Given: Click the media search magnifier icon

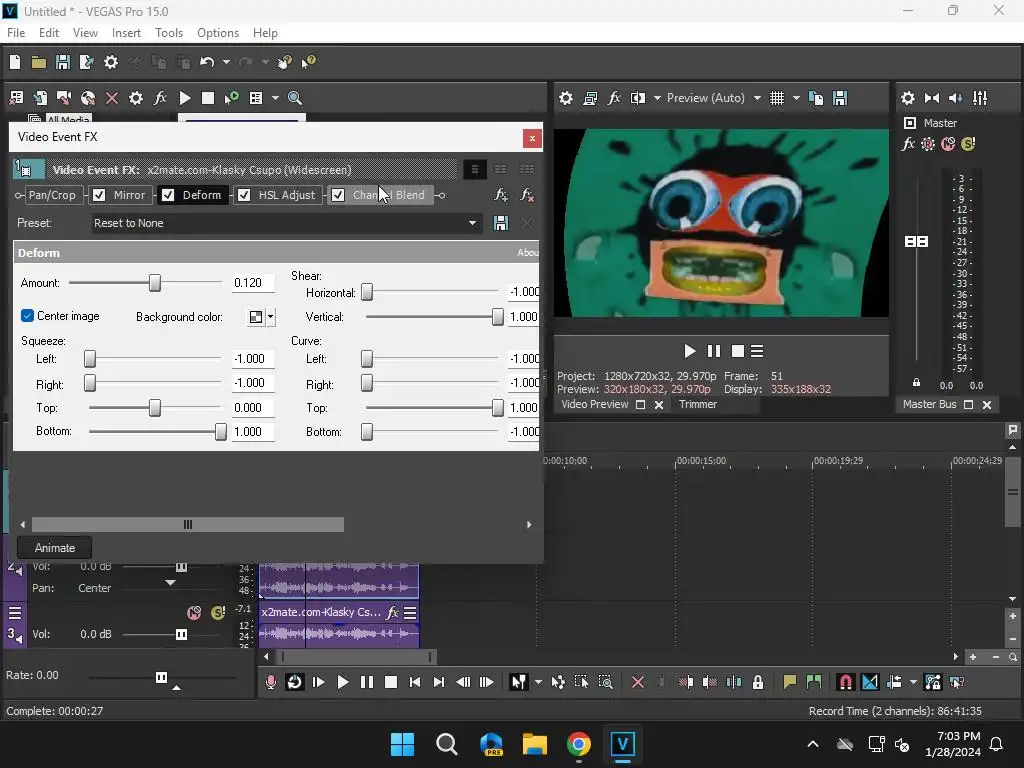Looking at the screenshot, I should (295, 98).
